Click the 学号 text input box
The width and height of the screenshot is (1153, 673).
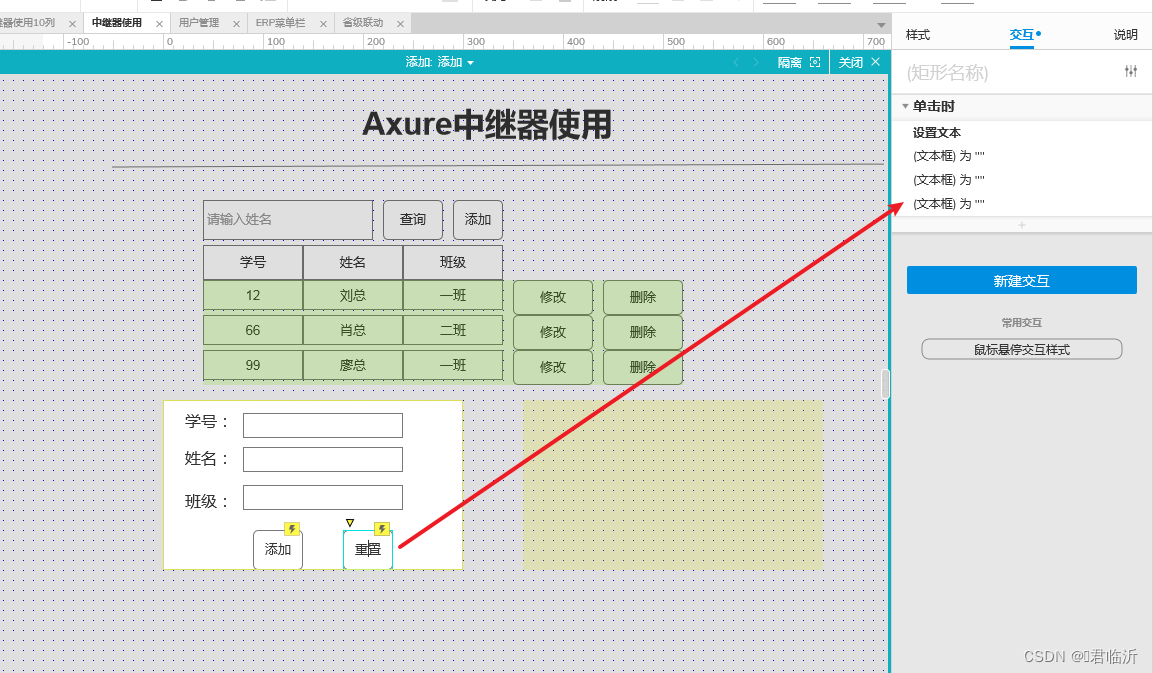[323, 425]
